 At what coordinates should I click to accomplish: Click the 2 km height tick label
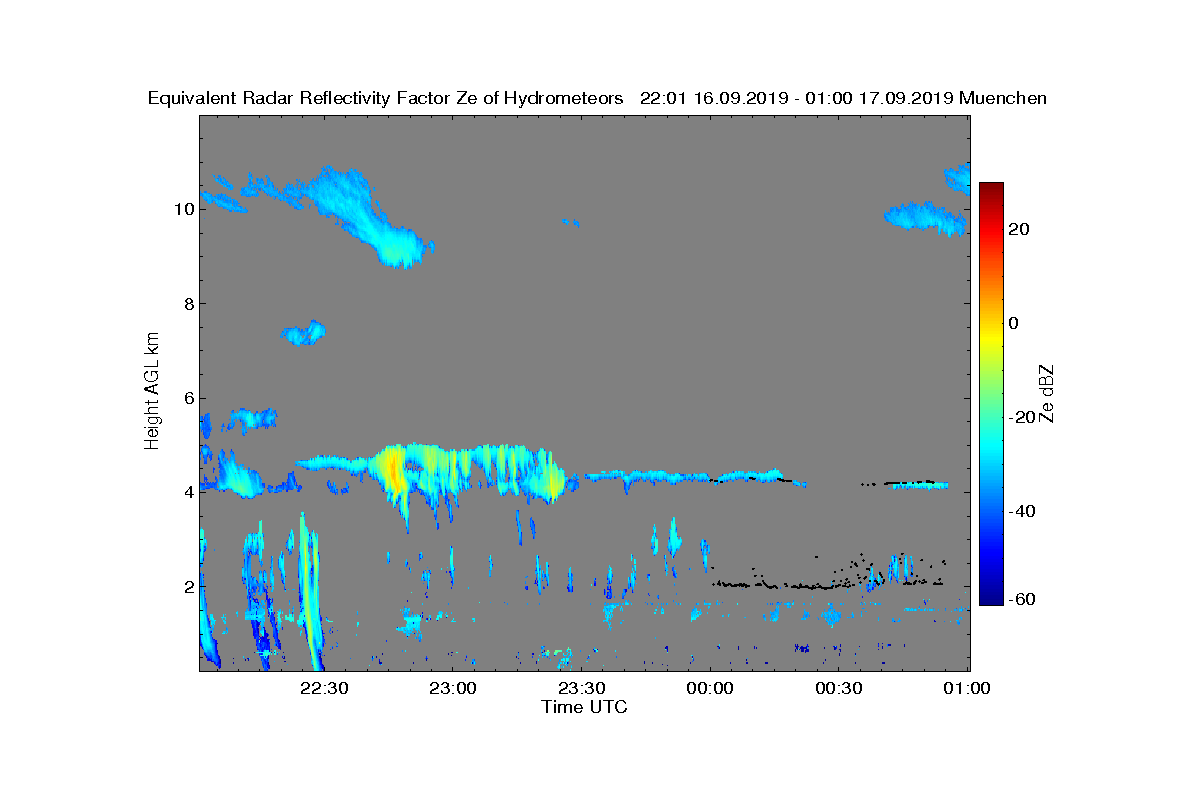tap(187, 586)
